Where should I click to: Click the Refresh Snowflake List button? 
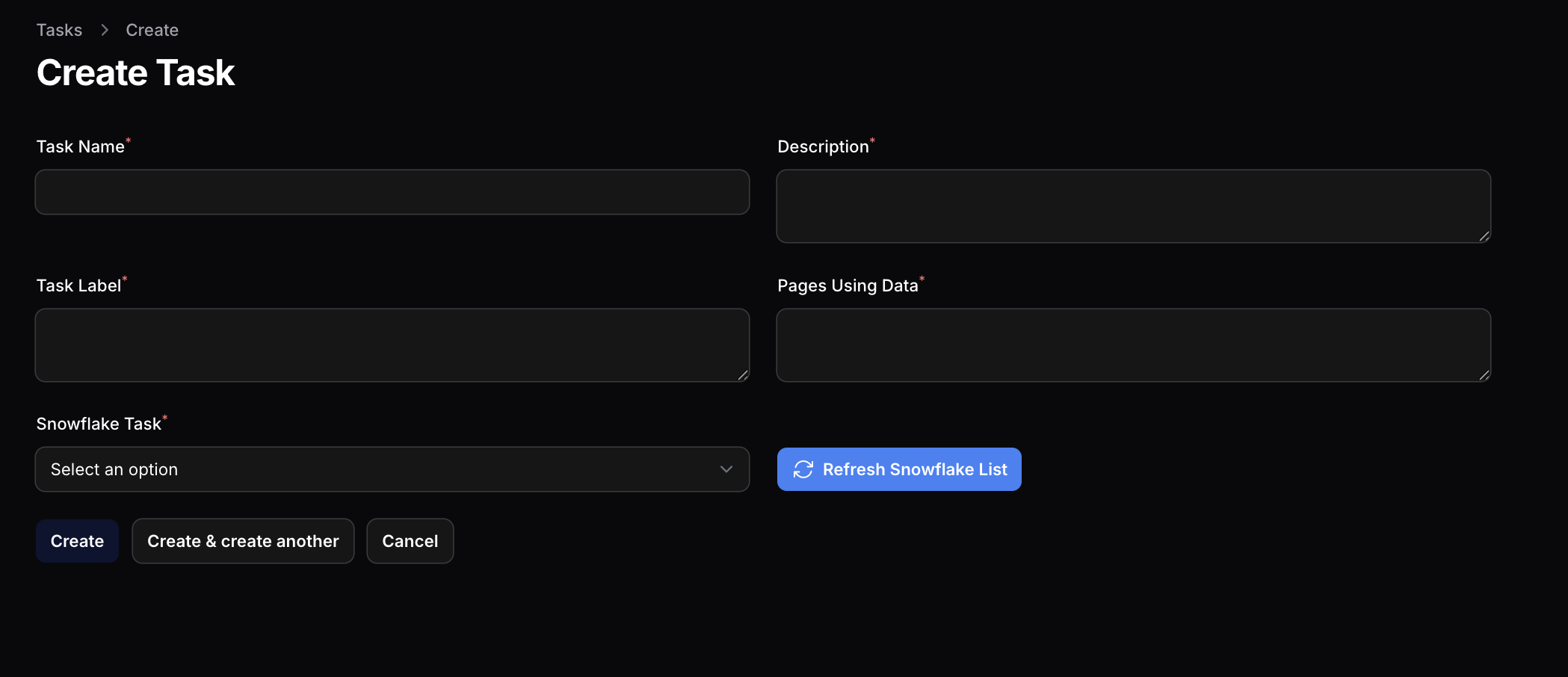click(899, 469)
